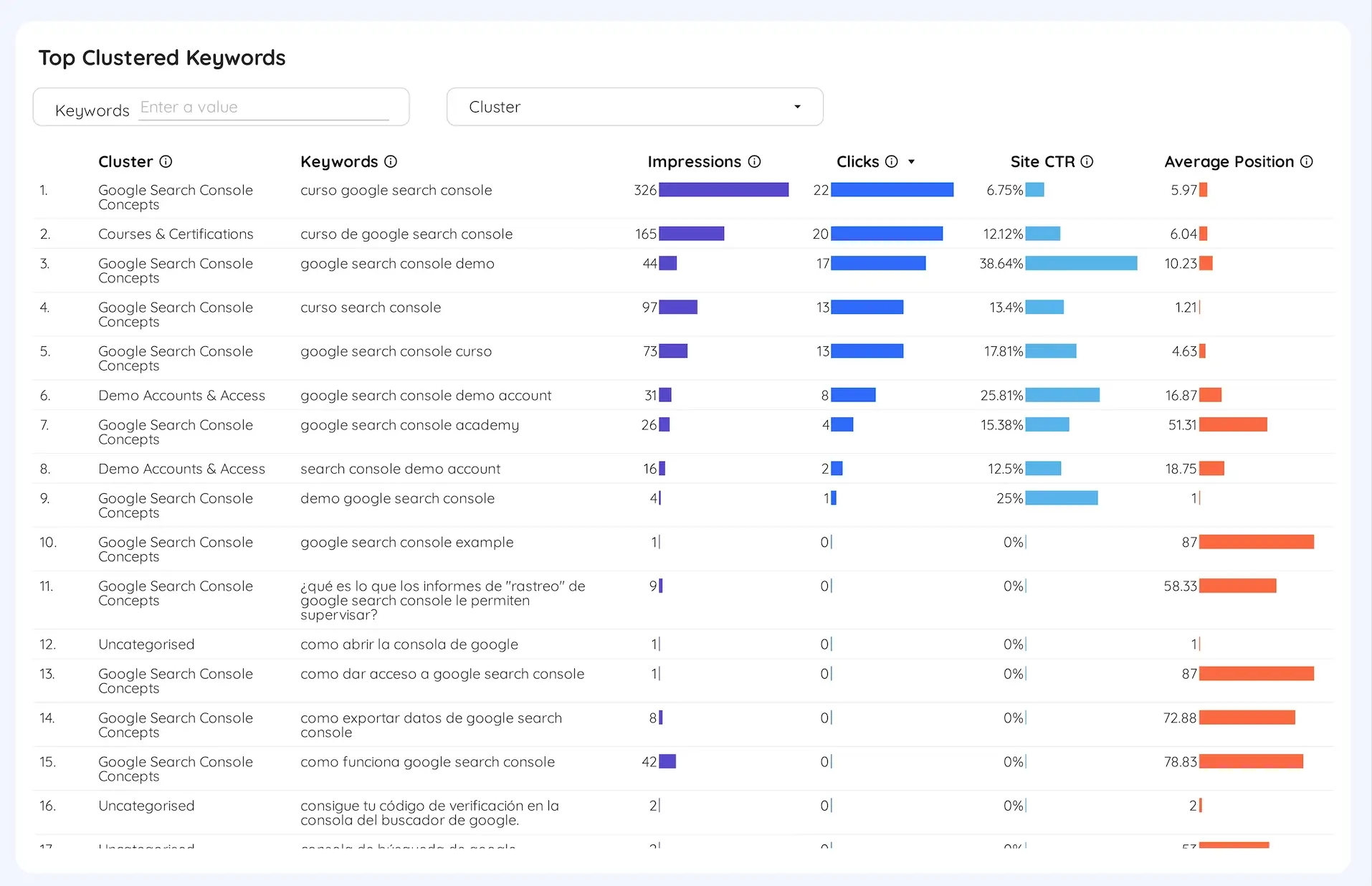Screen dimensions: 1372x886
Task: Click the info icon beside Average Position header
Action: (1306, 162)
